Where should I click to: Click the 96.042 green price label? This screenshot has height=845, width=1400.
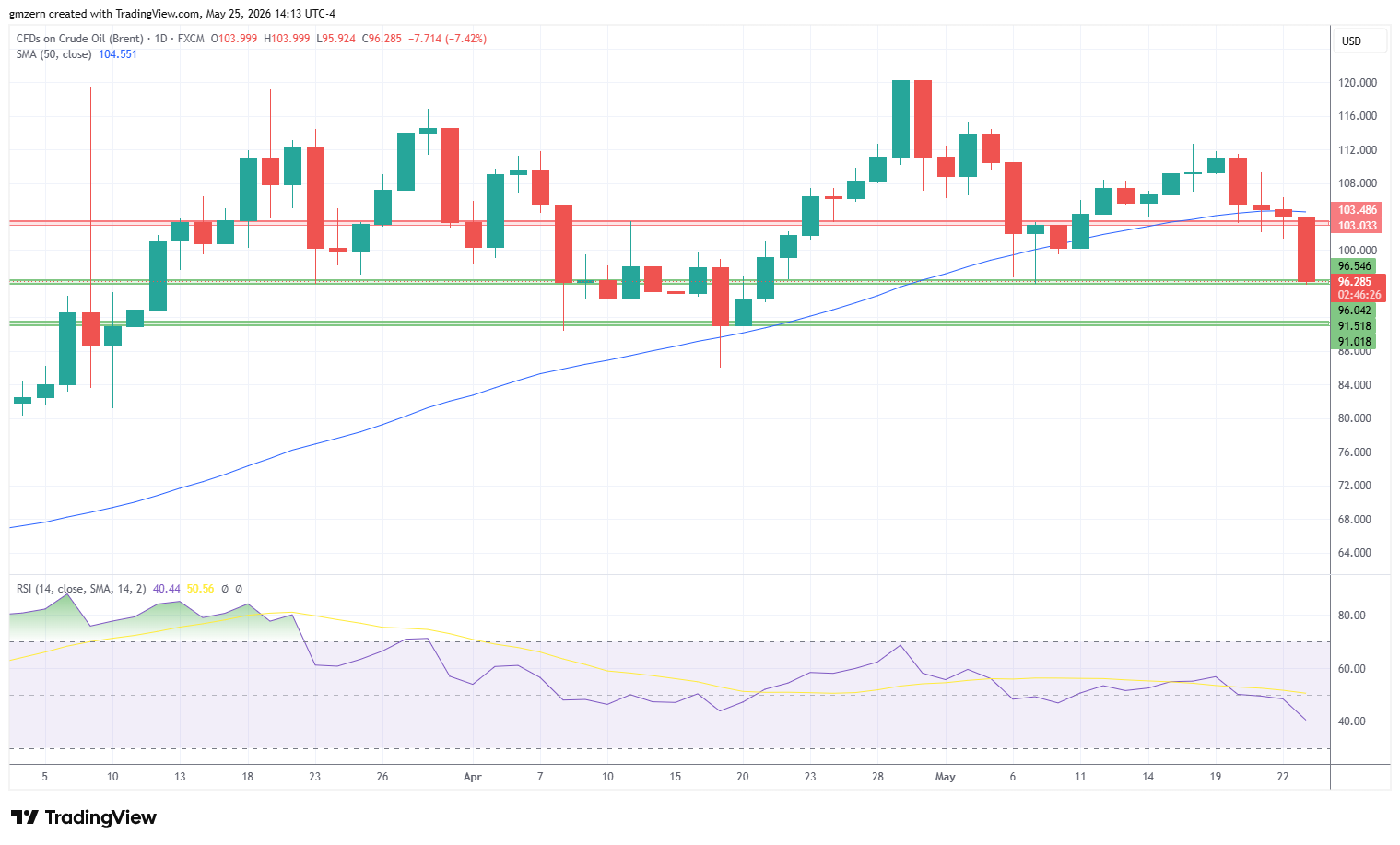(1355, 311)
